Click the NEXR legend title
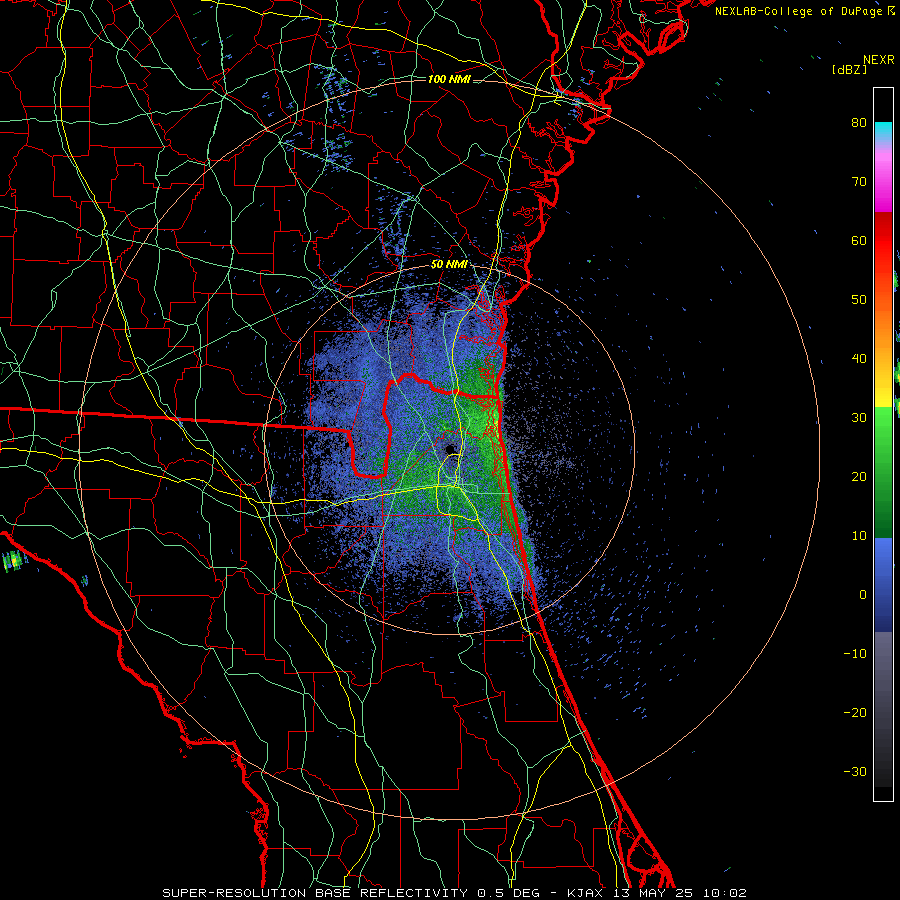 pos(878,60)
